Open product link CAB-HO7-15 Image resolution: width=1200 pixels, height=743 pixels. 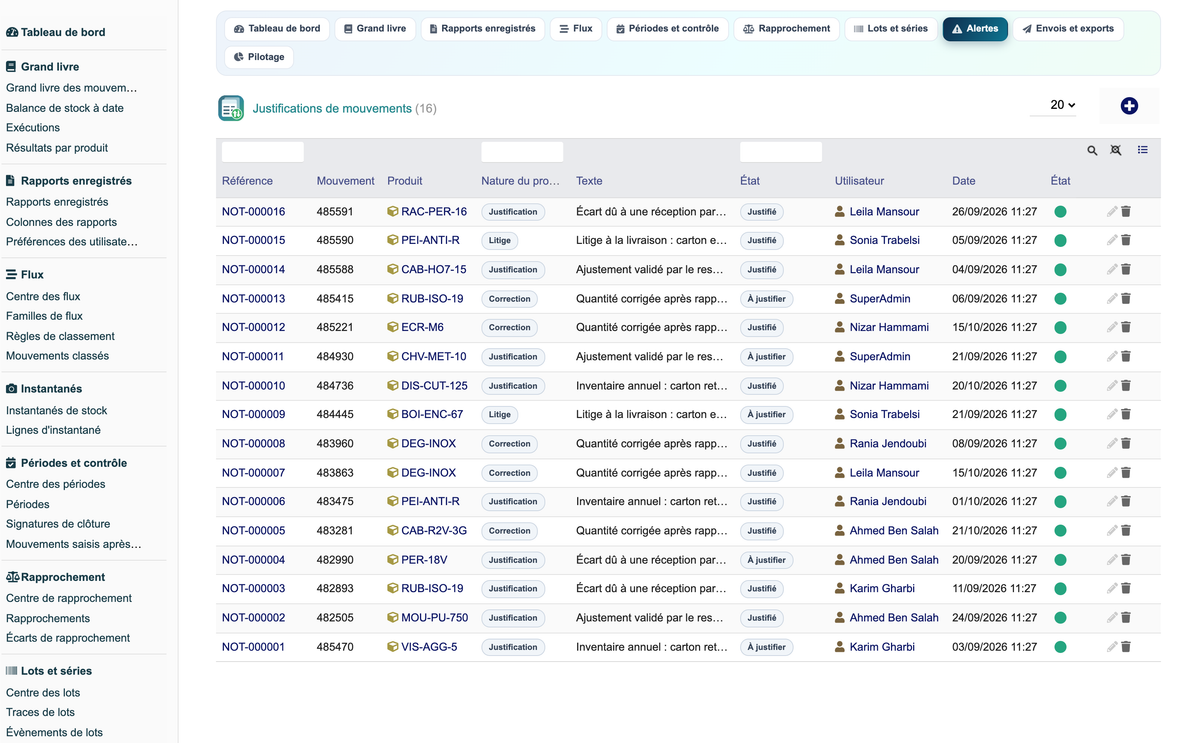tap(434, 270)
